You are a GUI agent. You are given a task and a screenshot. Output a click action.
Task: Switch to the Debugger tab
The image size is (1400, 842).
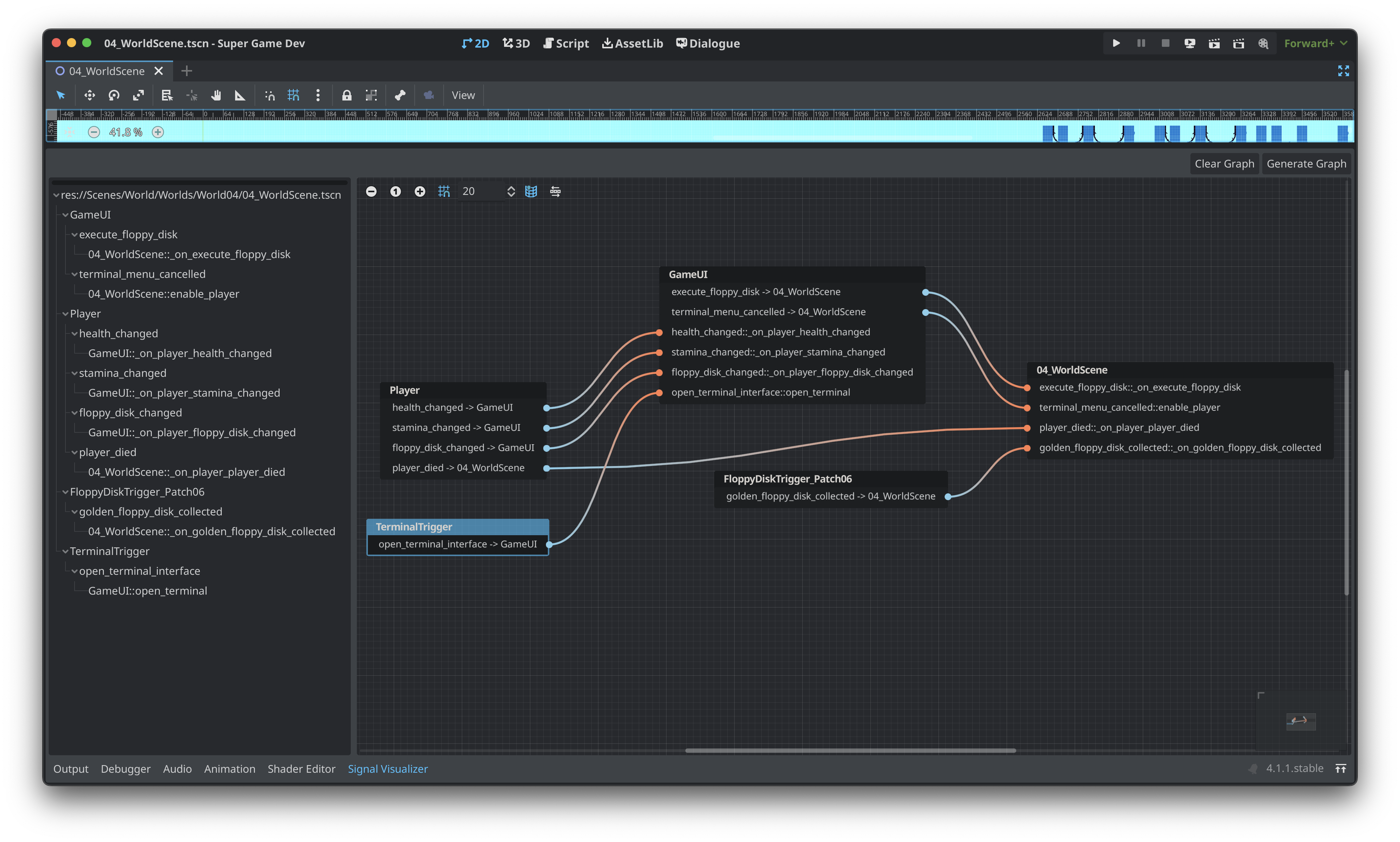pyautogui.click(x=124, y=768)
